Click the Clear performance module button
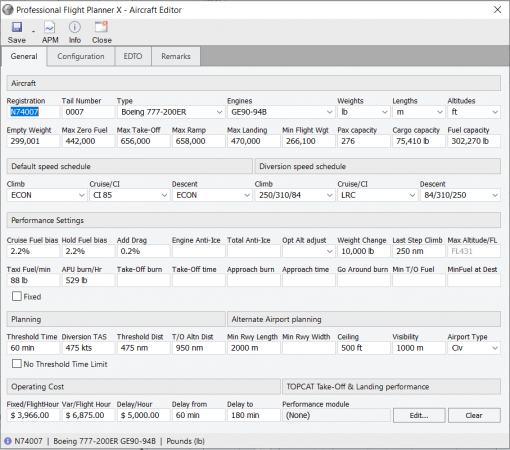 coord(474,415)
